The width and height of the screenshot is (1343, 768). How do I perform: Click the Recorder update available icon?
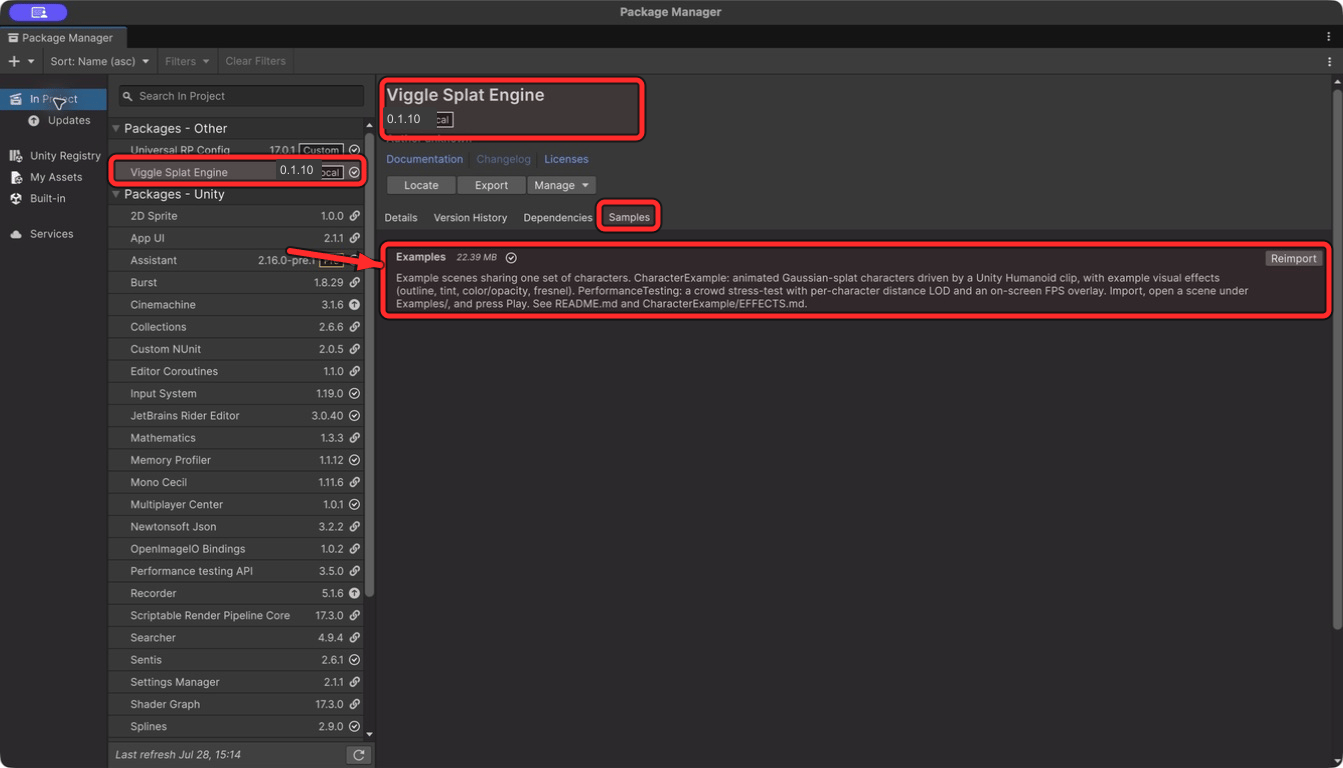(x=354, y=593)
